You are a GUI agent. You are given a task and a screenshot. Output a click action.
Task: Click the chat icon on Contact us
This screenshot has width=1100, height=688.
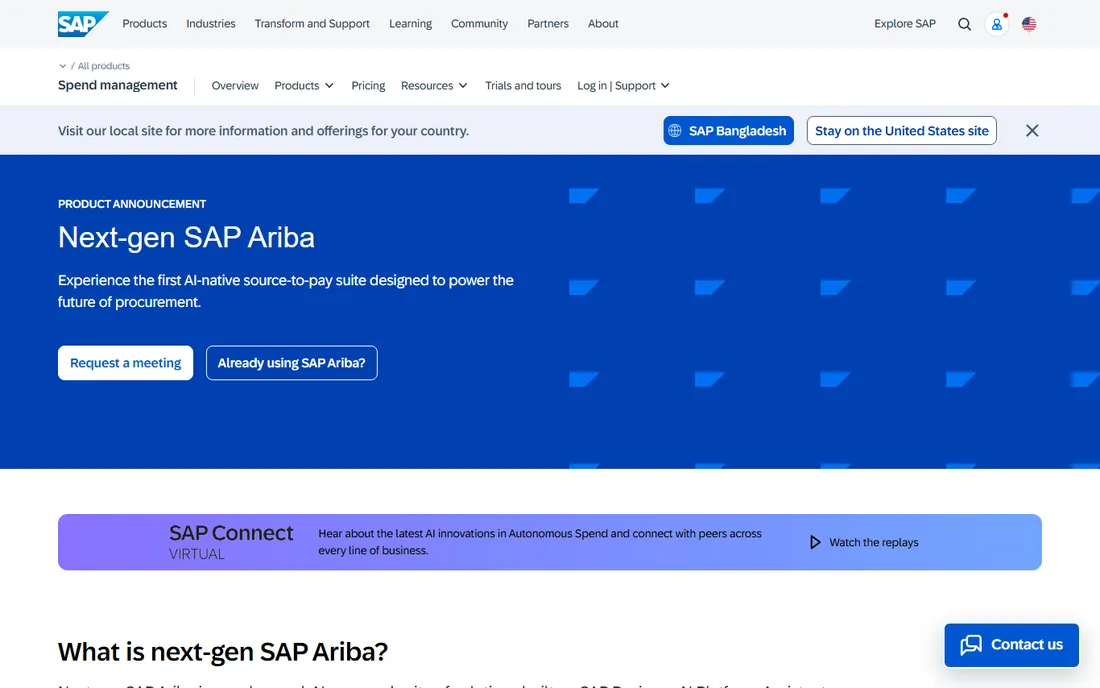tap(971, 645)
